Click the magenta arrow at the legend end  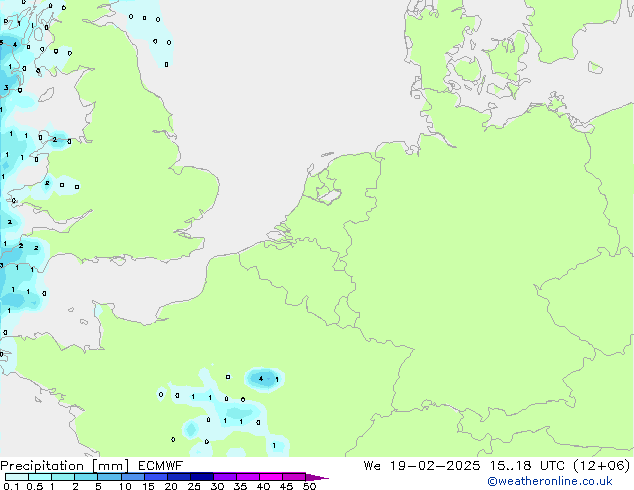click(x=318, y=477)
